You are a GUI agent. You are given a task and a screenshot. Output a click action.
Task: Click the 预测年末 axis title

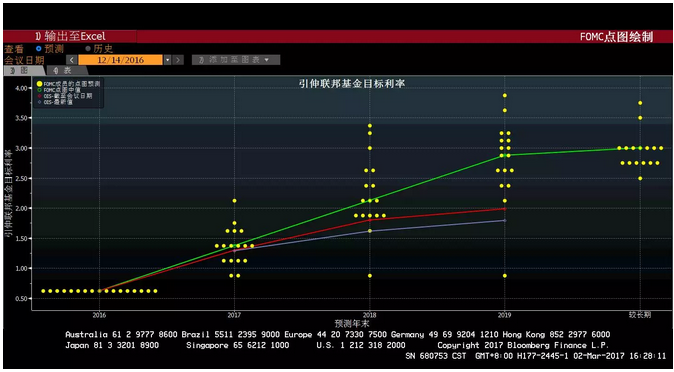[352, 324]
